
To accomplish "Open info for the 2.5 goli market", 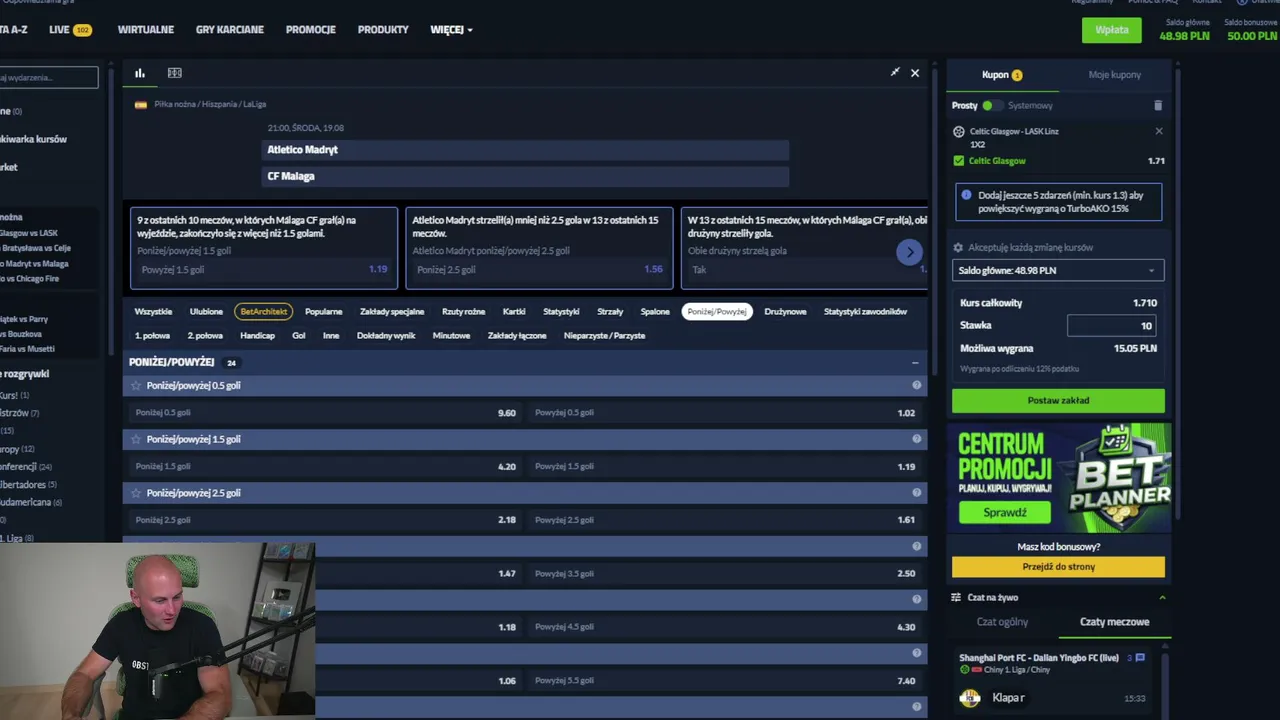I will (916, 493).
